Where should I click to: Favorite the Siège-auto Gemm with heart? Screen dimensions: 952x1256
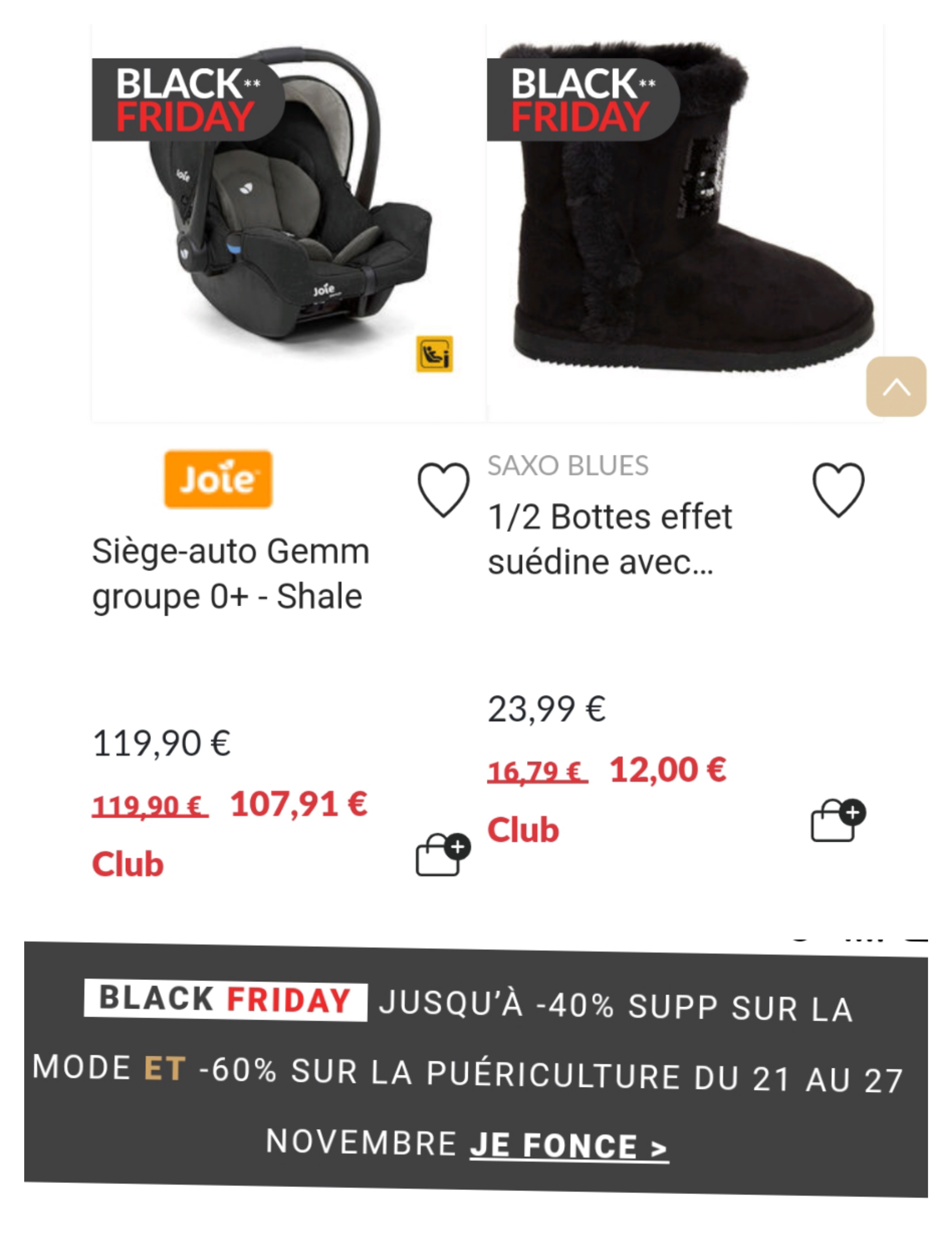(443, 489)
